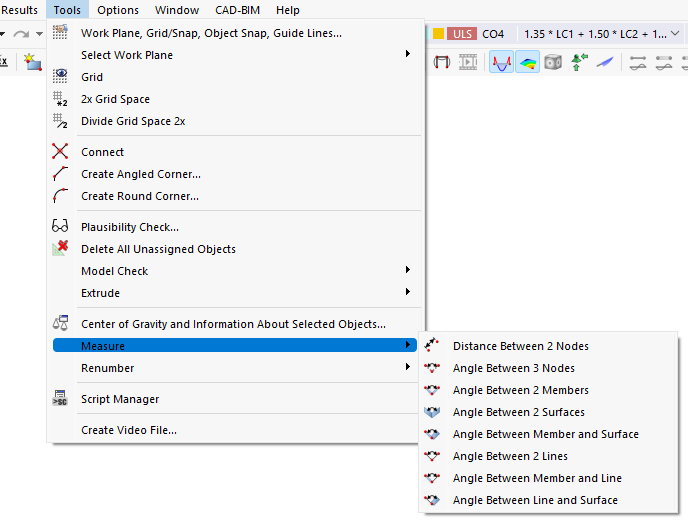Open Script Manager via its icon

click(60, 398)
